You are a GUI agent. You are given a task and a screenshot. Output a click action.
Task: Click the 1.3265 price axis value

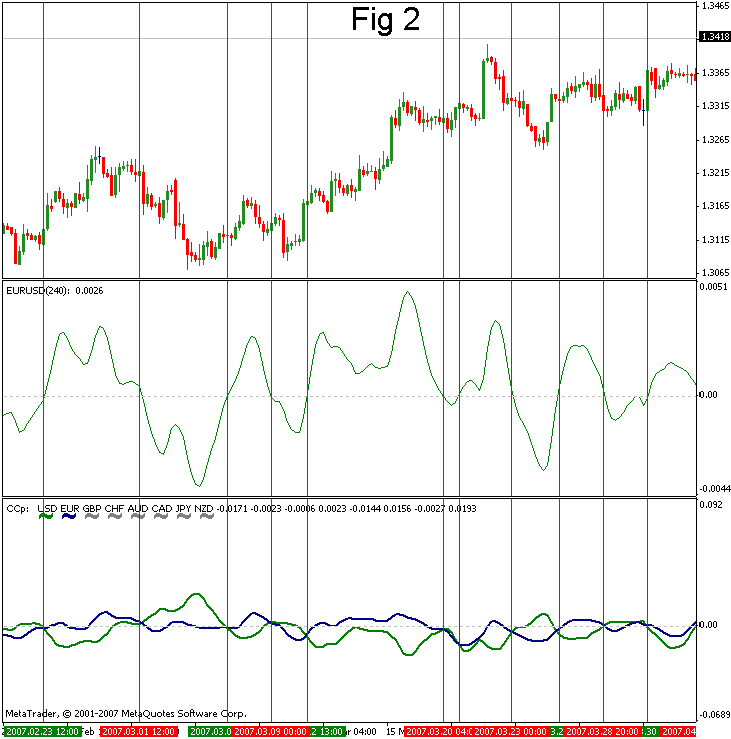click(x=715, y=140)
